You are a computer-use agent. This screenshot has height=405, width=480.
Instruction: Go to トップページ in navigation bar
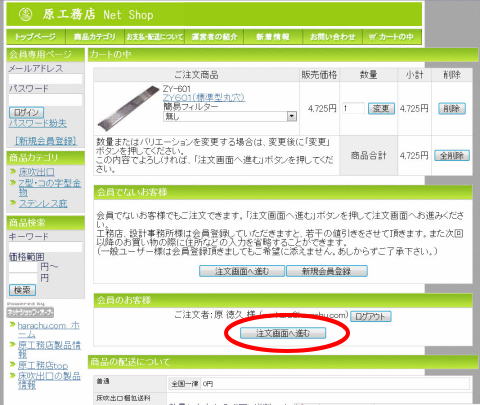(x=35, y=37)
